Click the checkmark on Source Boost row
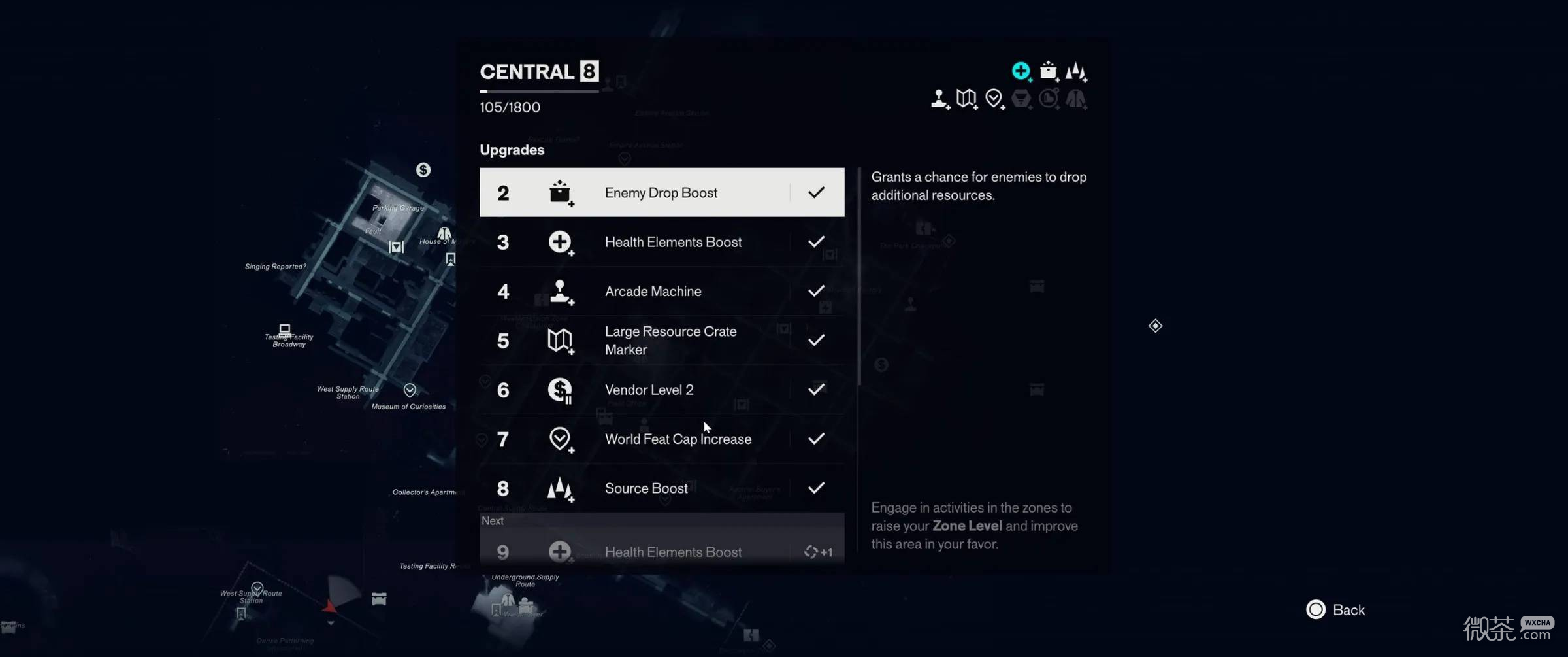 click(816, 488)
